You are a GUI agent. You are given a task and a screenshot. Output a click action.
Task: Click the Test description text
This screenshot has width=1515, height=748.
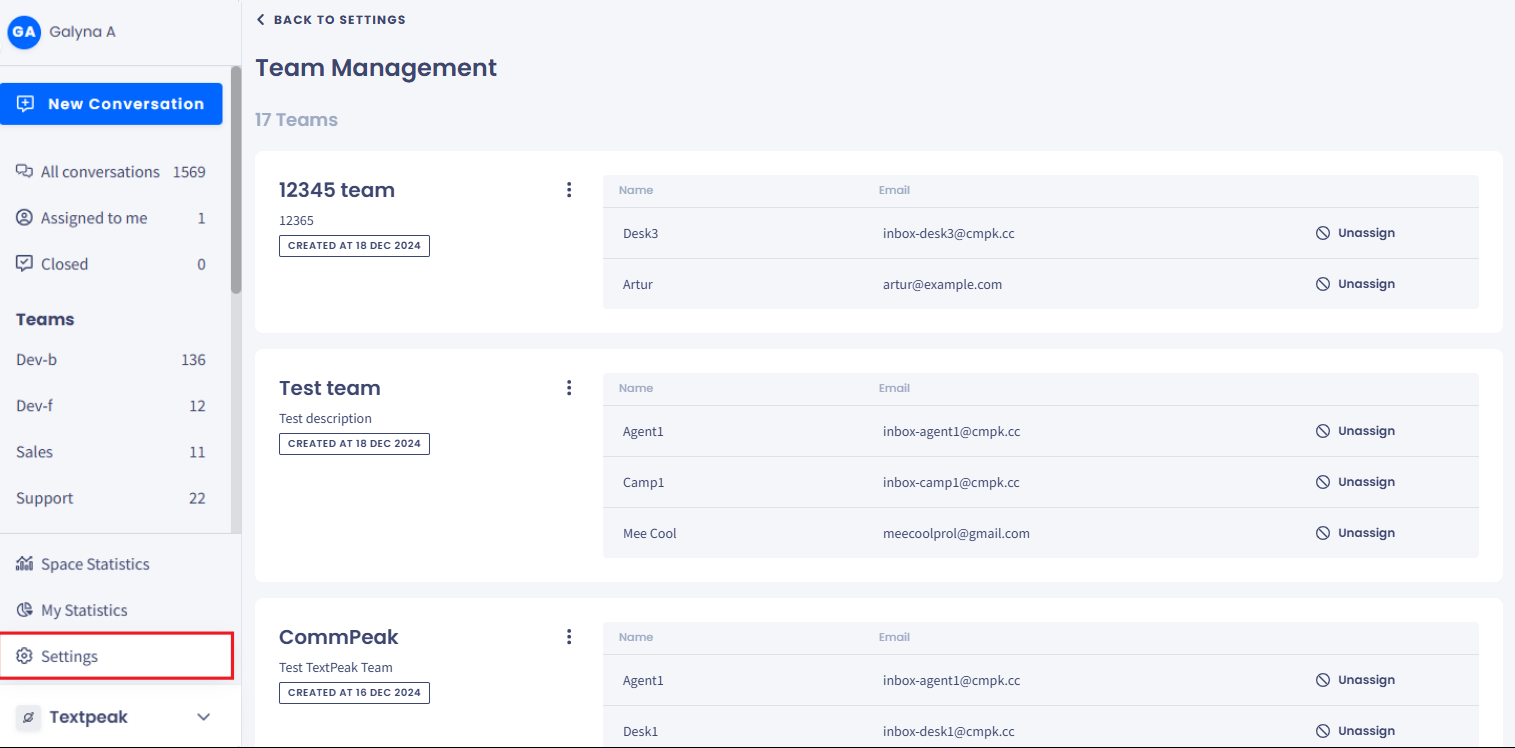[325, 418]
